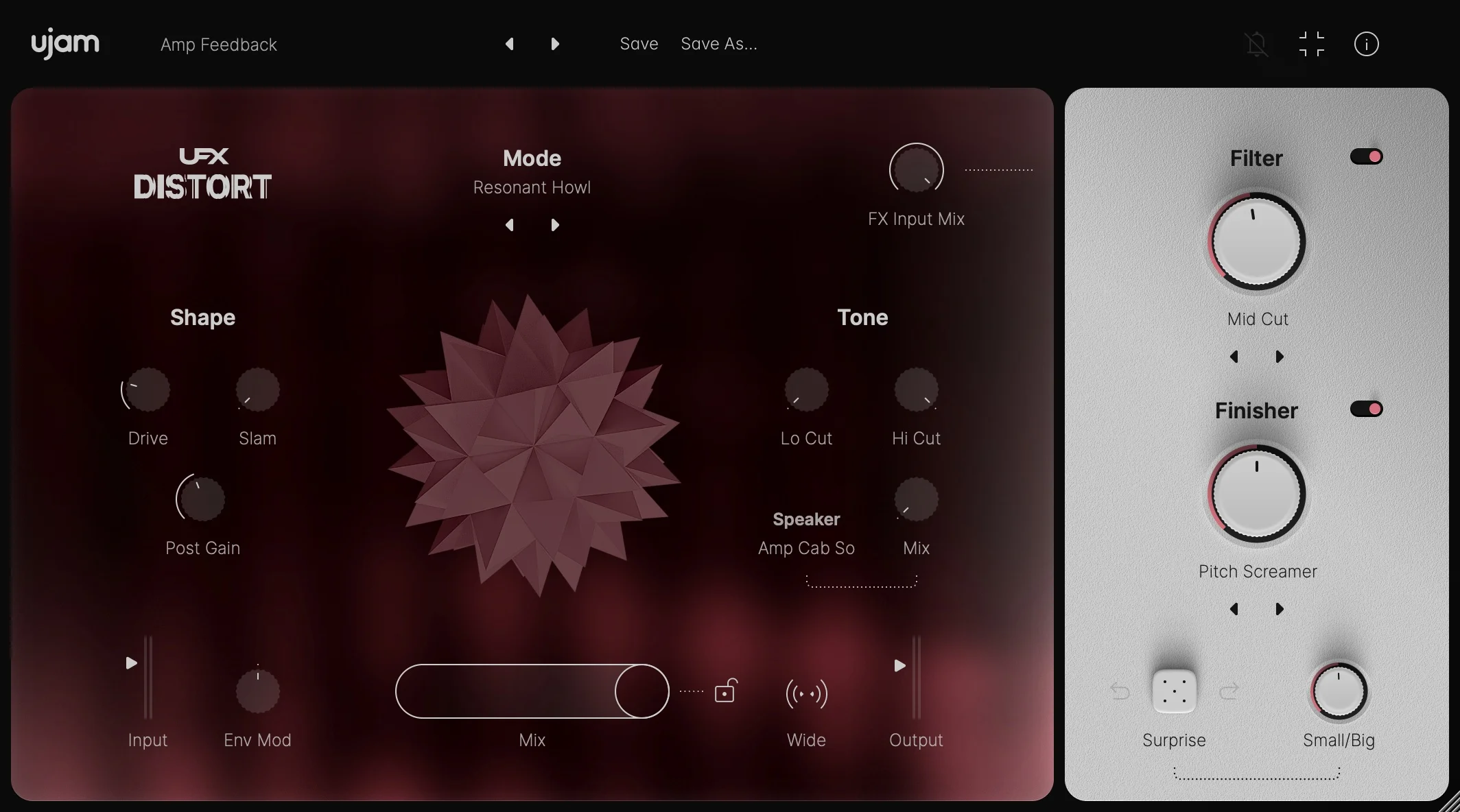Open the info panel via the i icon
1460x812 pixels.
1365,44
